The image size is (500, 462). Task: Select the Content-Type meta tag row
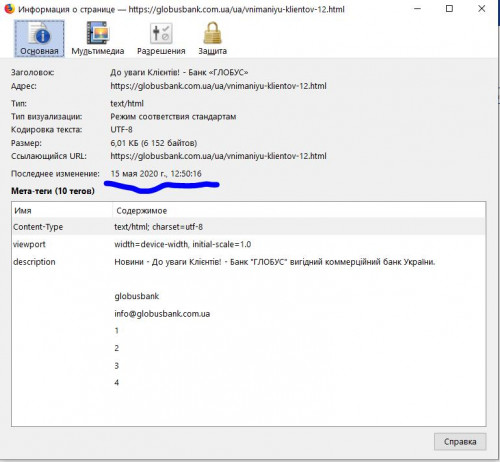248,227
